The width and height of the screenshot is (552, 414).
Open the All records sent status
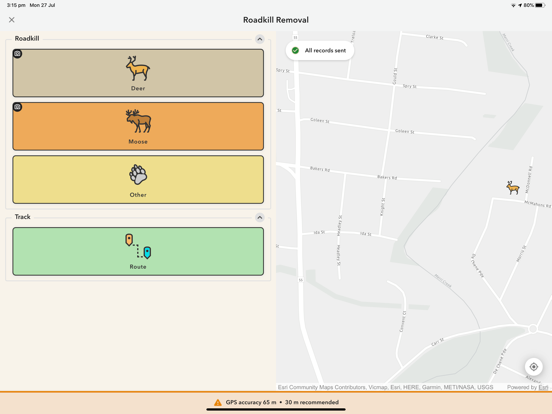click(320, 50)
